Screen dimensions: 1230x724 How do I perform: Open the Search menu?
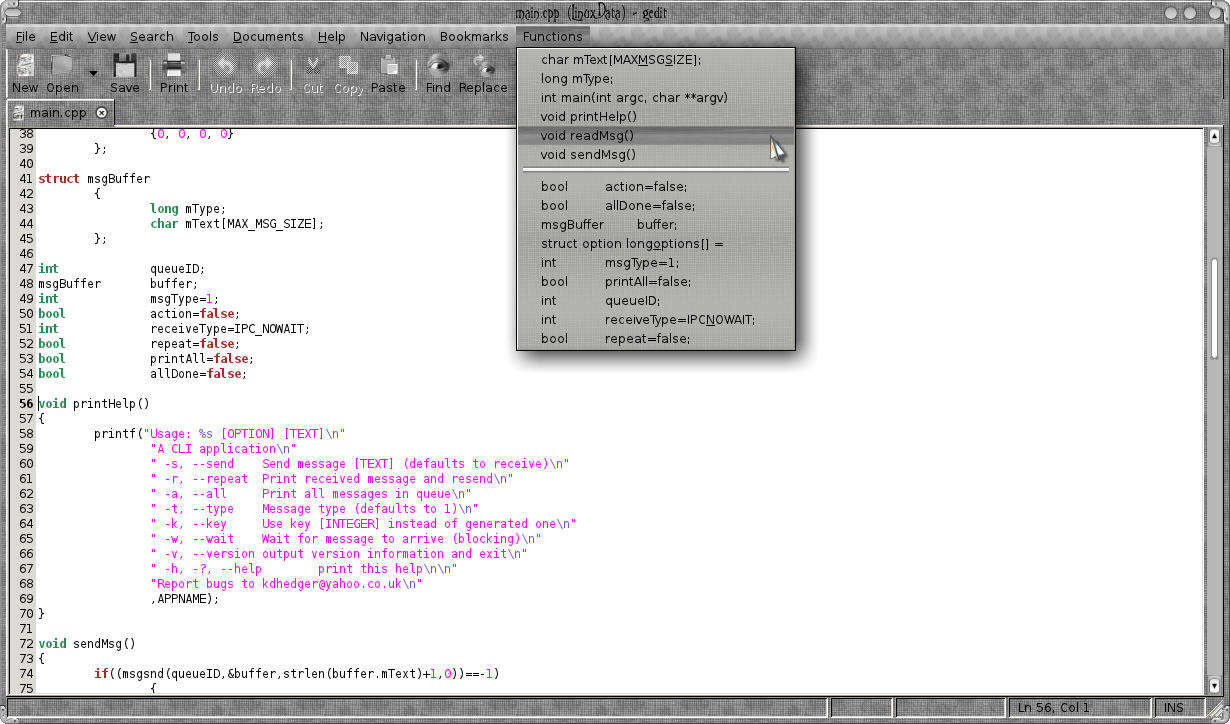[152, 37]
